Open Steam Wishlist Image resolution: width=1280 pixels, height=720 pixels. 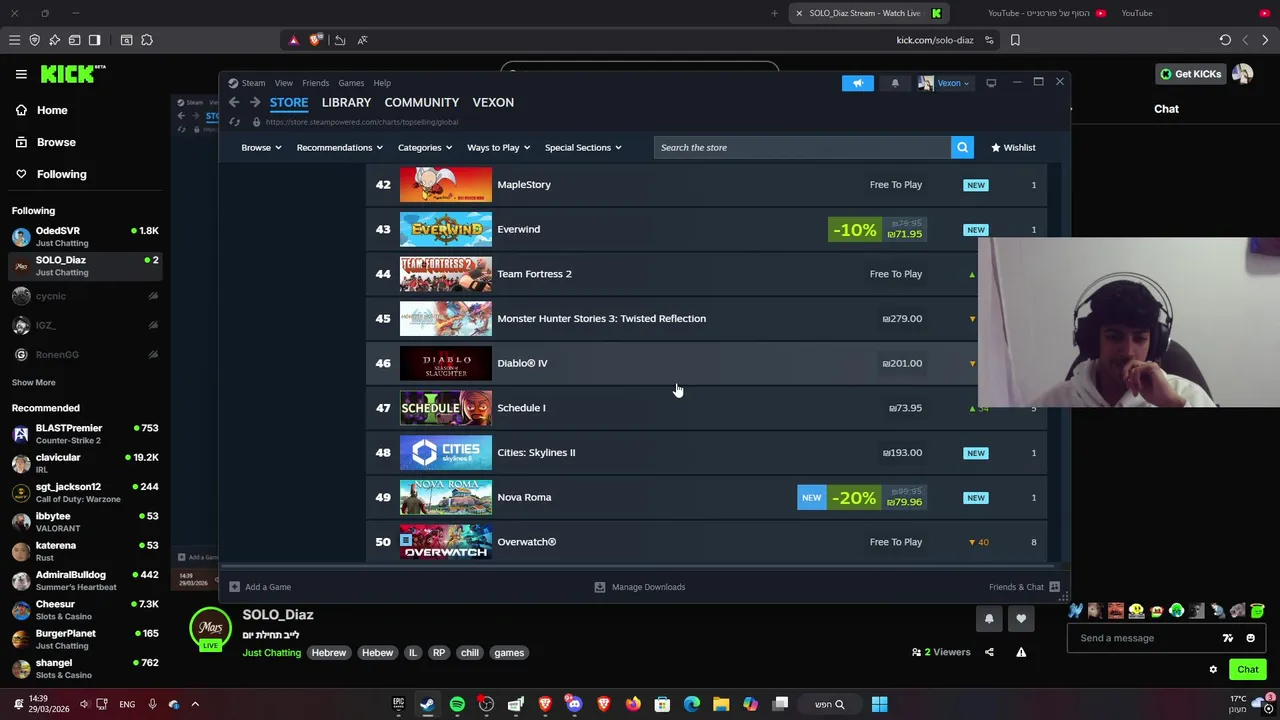[x=1013, y=147]
